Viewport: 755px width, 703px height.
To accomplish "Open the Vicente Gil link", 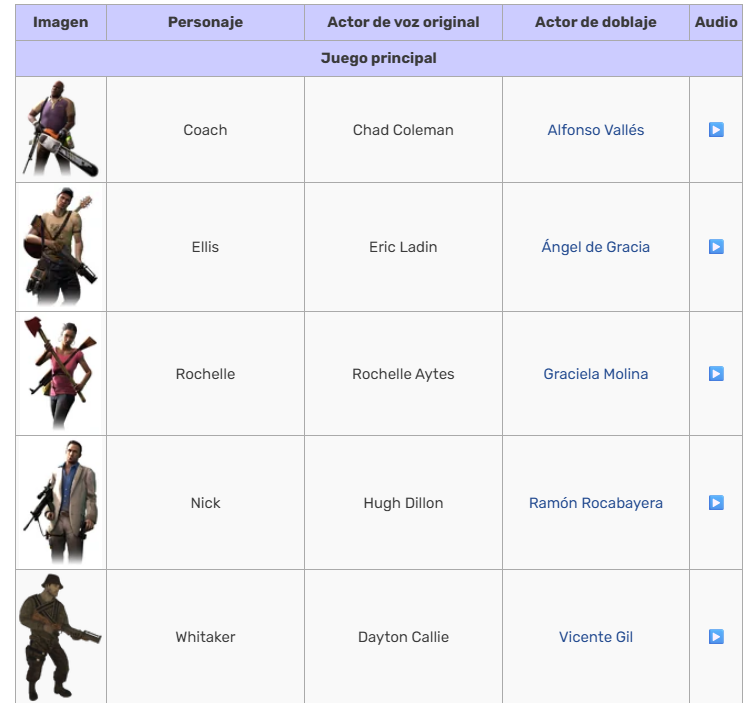I will [x=596, y=637].
